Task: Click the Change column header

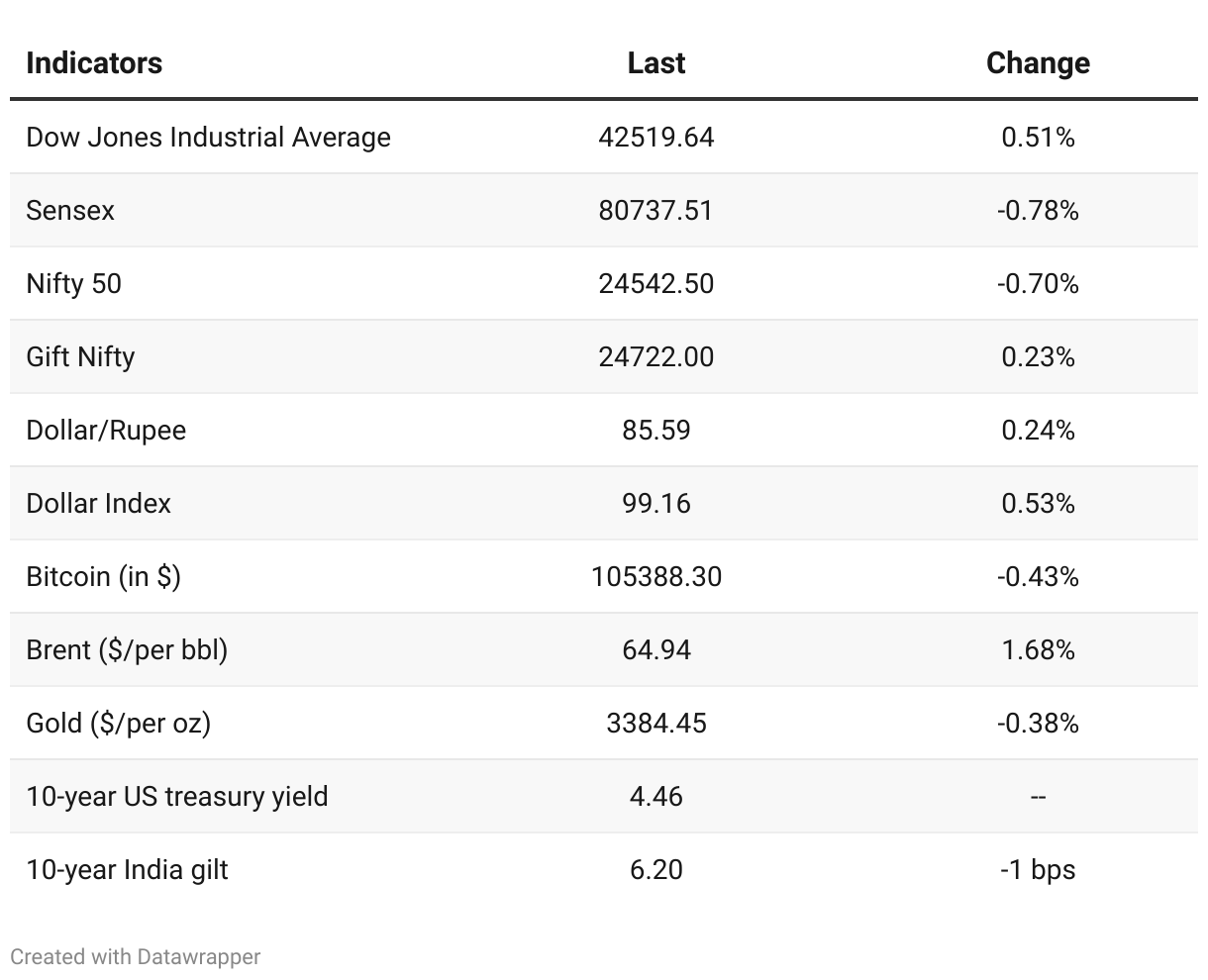Action: [x=1038, y=63]
